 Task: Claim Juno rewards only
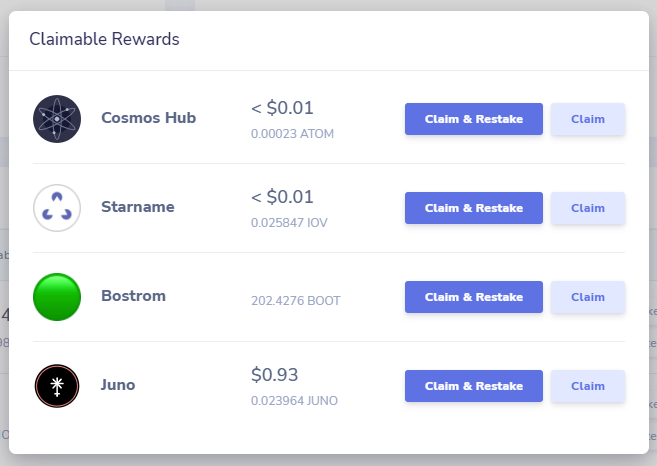pos(588,386)
